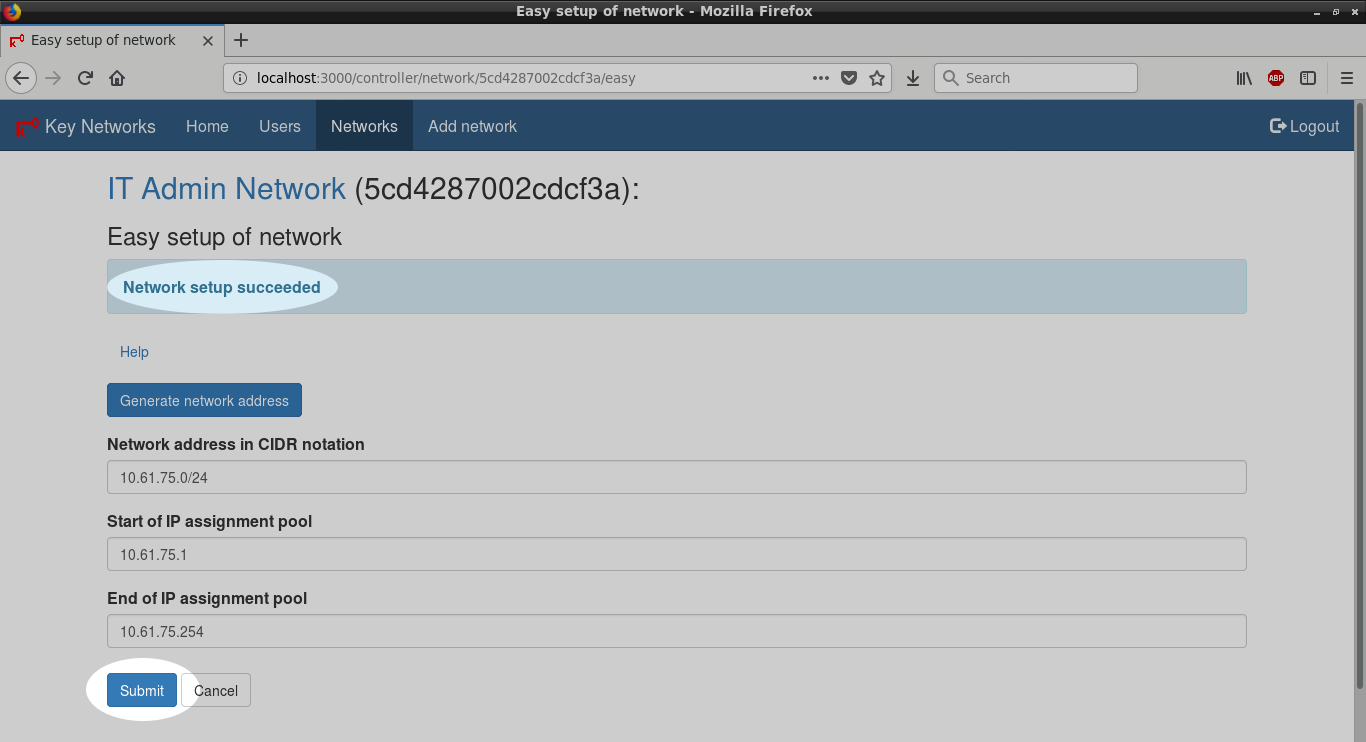Save page to Pocket icon
This screenshot has height=742, width=1366.
coord(849,78)
